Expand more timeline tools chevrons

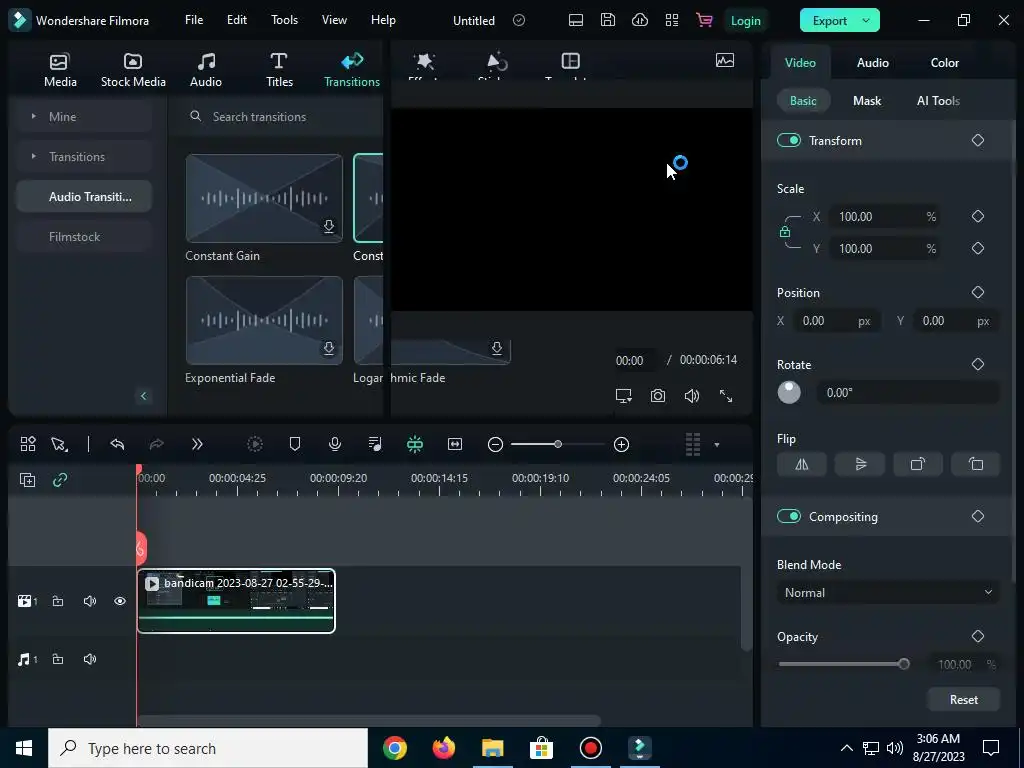tap(197, 444)
